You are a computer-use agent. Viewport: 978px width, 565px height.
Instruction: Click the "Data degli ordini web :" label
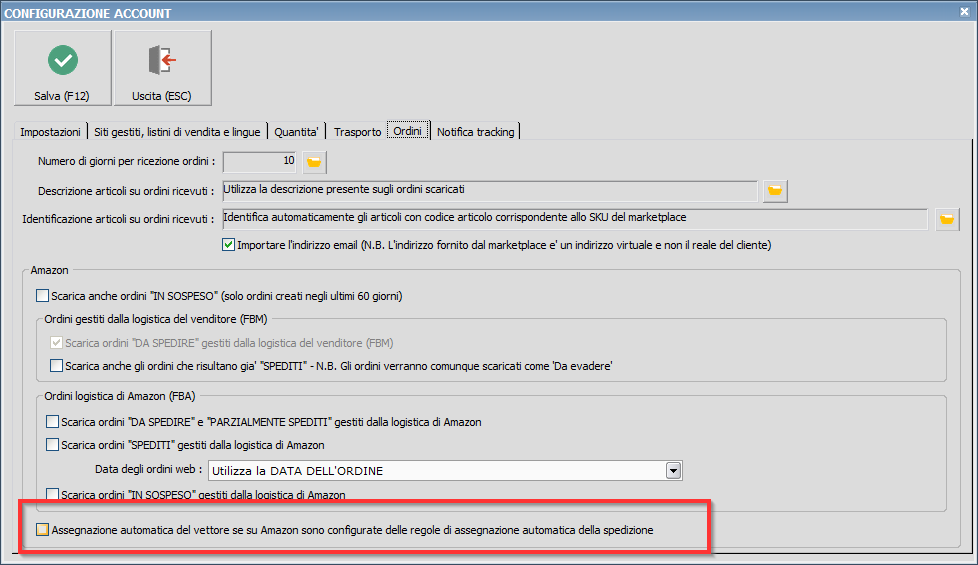[x=148, y=469]
